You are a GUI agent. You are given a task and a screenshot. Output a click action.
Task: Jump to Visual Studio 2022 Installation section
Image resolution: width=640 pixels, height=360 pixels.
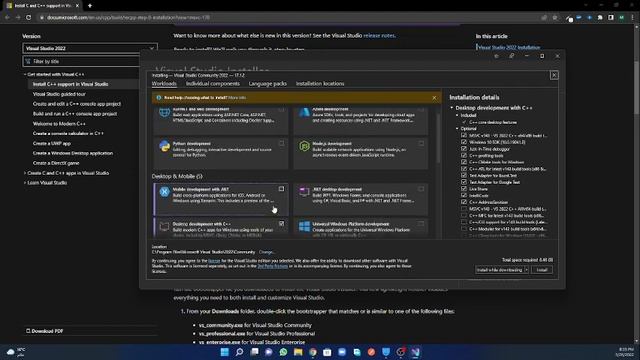509,47
